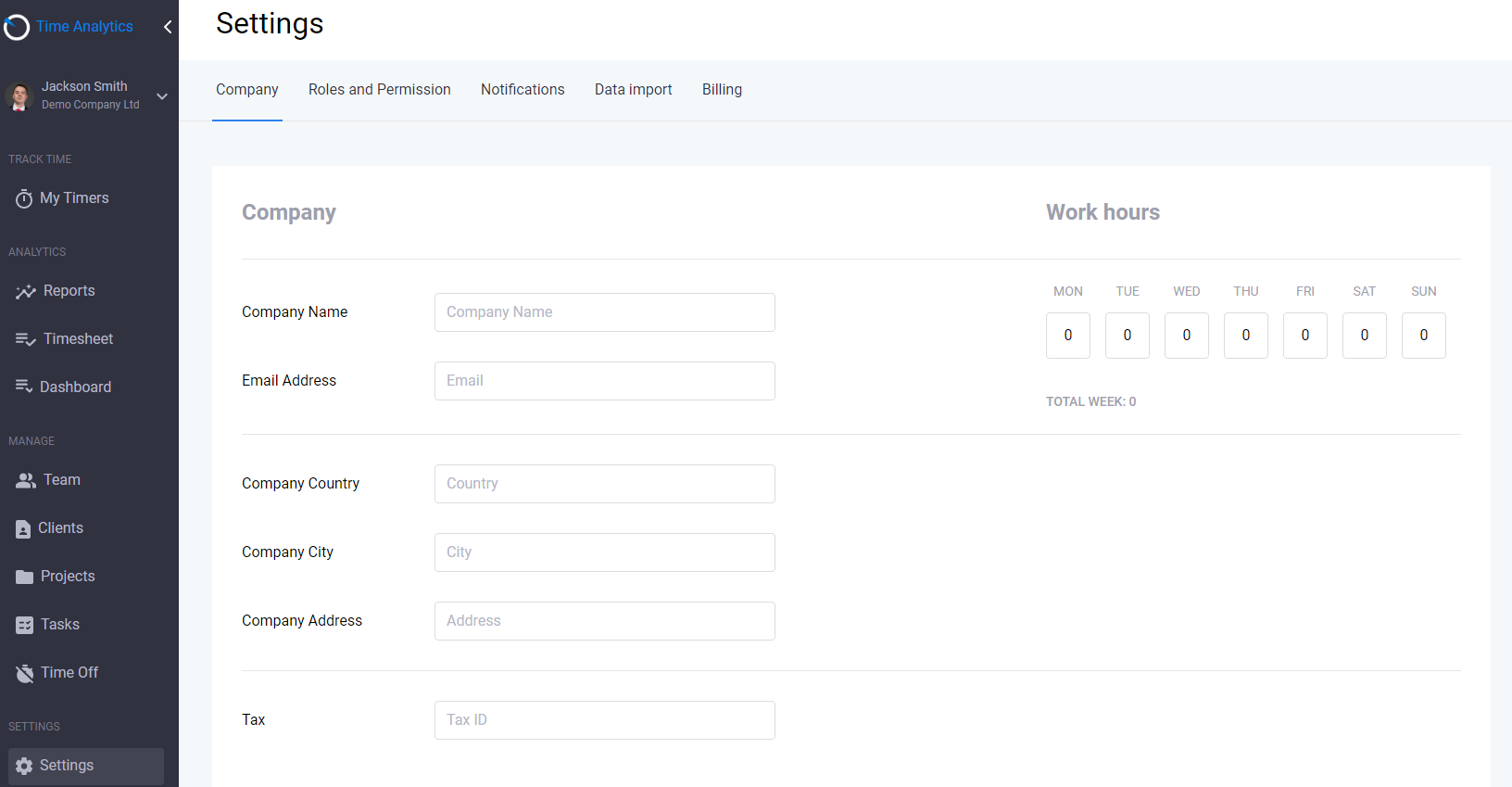Click the Dashboard list icon
Viewport: 1512px width, 787px height.
click(x=24, y=387)
